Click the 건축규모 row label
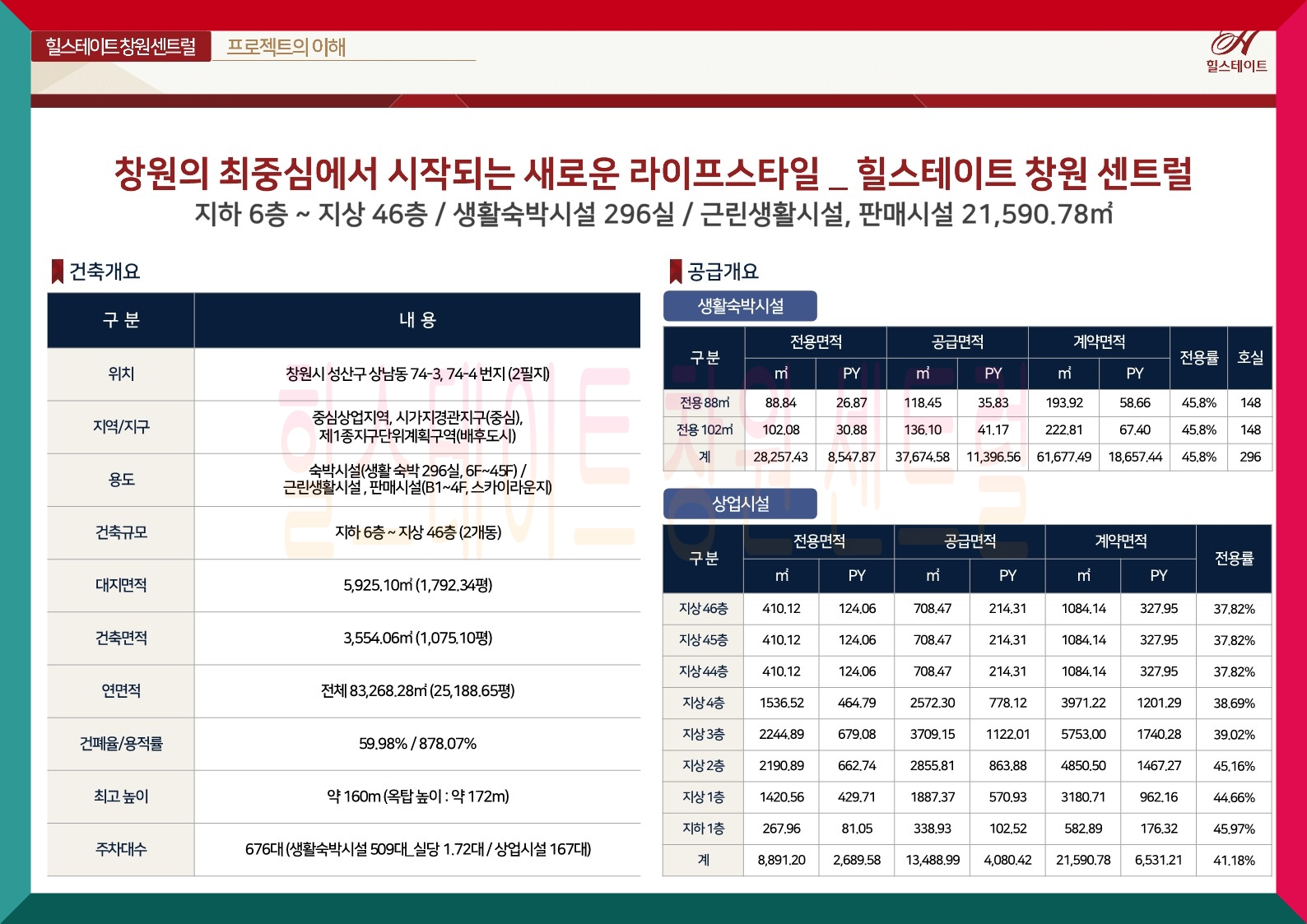 [x=121, y=532]
